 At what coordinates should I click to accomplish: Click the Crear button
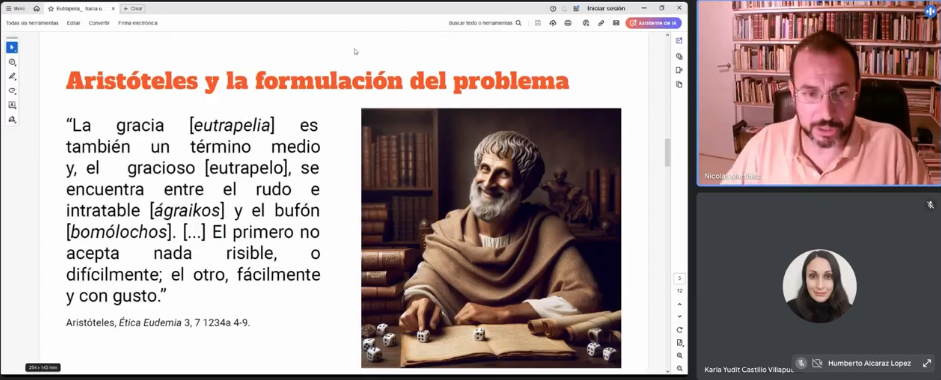coord(133,8)
